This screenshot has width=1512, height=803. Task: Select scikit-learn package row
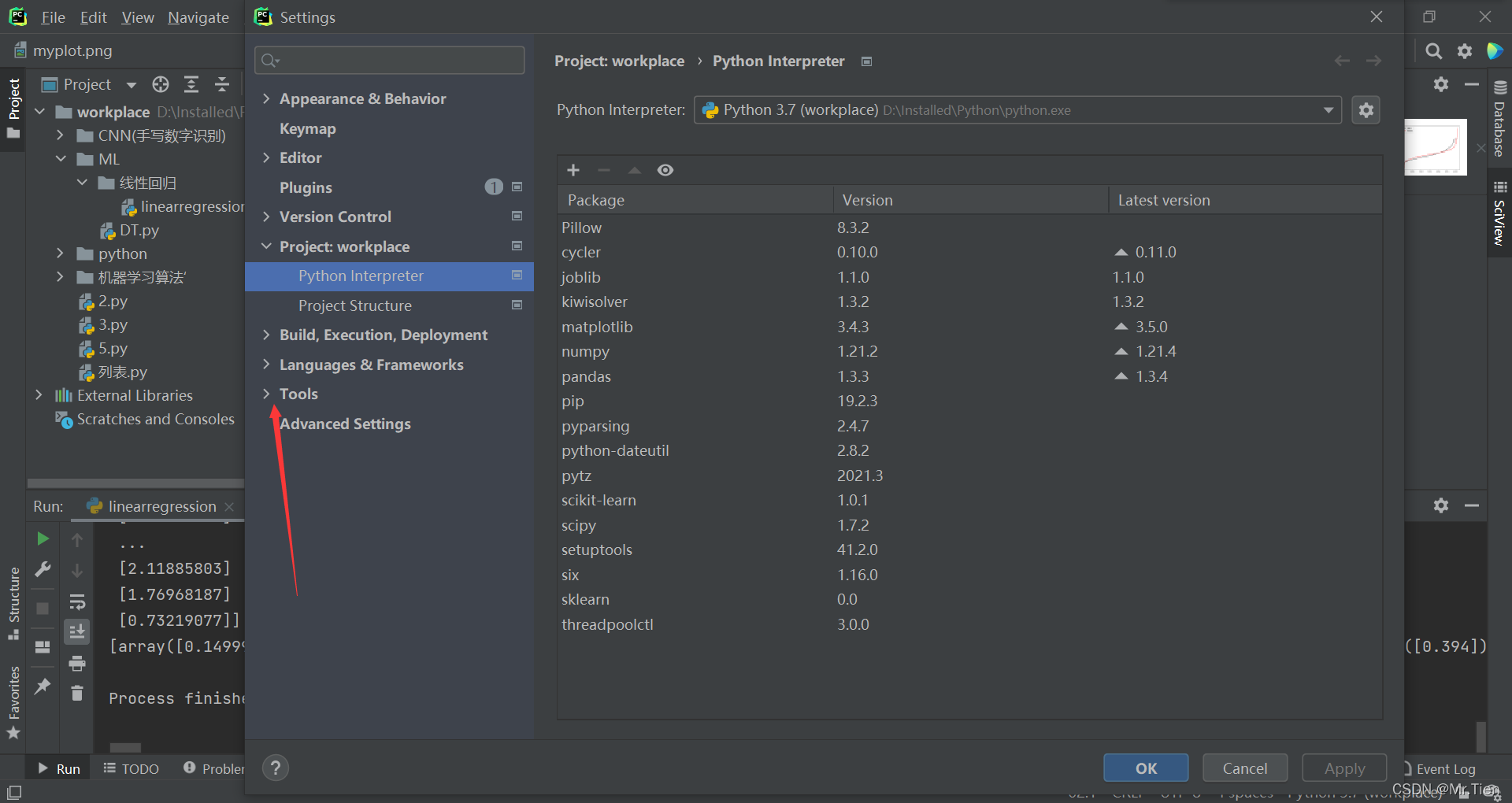pos(969,500)
